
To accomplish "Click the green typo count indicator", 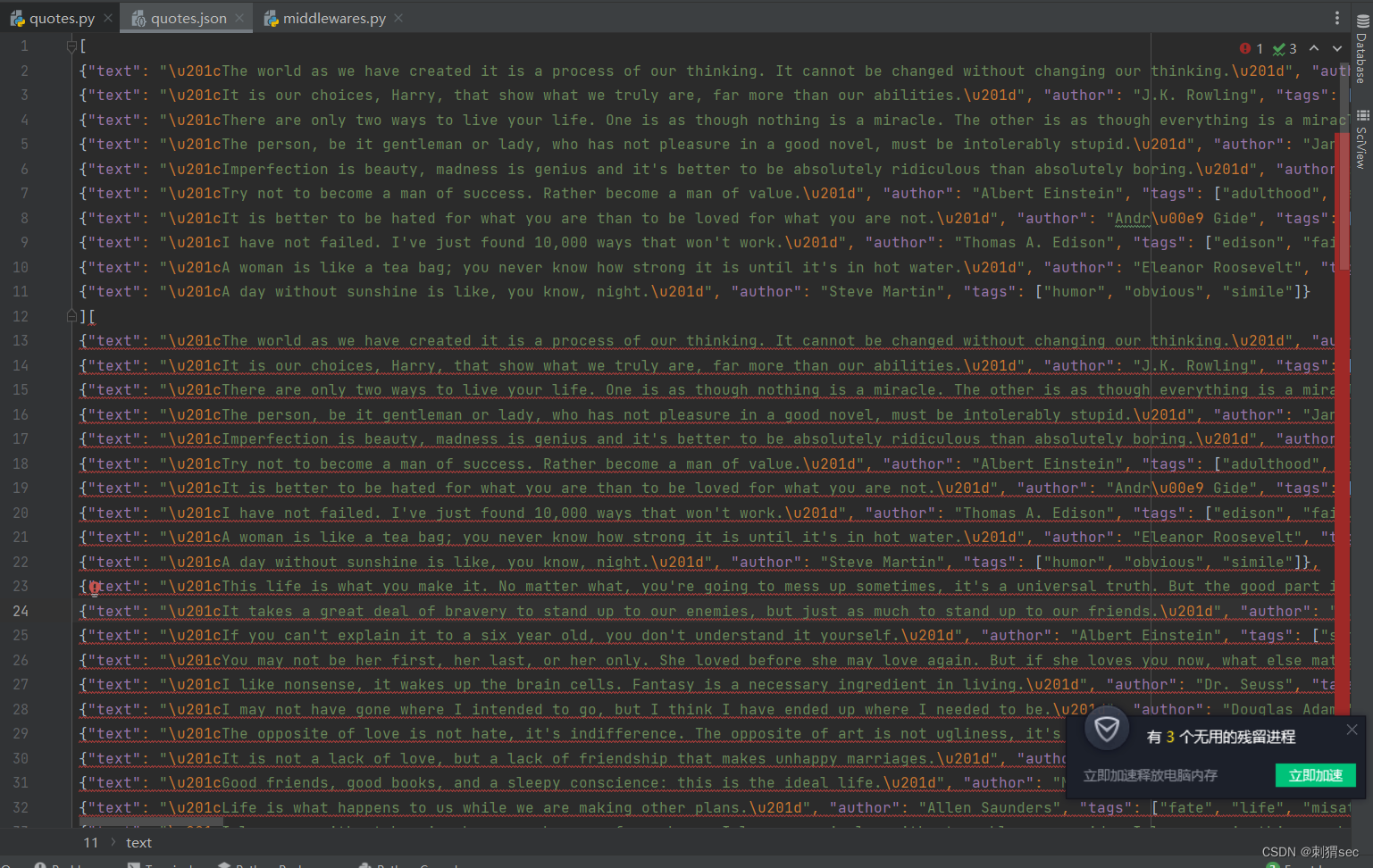I will point(1285,48).
